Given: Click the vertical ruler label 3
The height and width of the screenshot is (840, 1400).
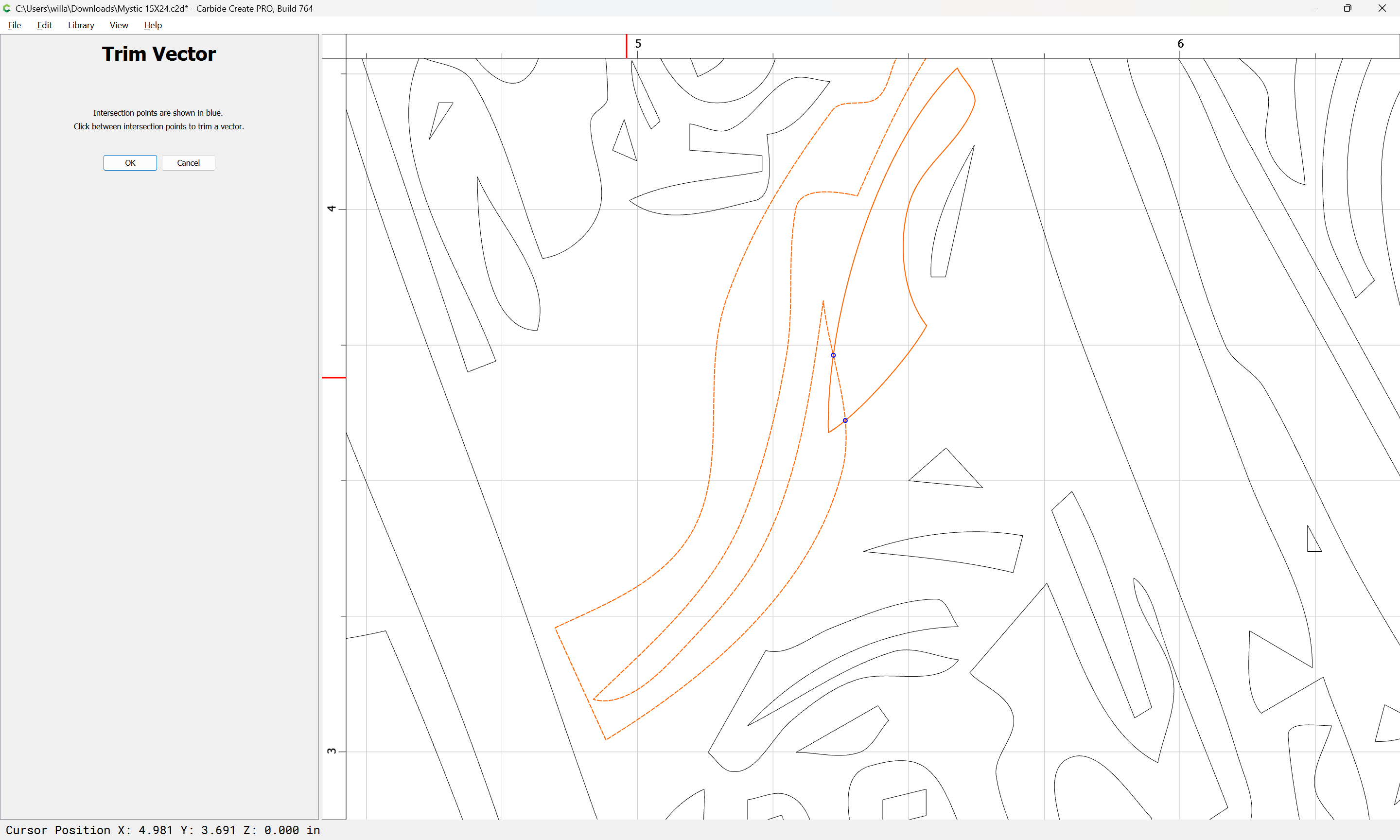Looking at the screenshot, I should click(x=332, y=751).
